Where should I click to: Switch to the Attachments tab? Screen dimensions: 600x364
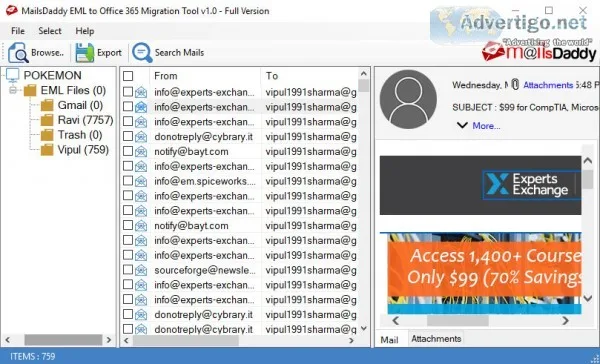pos(436,339)
